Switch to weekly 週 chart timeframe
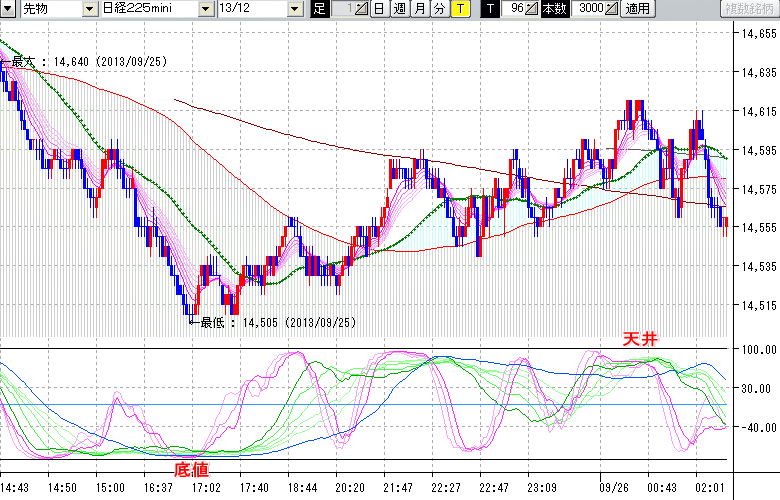Image resolution: width=780 pixels, height=500 pixels. (399, 9)
